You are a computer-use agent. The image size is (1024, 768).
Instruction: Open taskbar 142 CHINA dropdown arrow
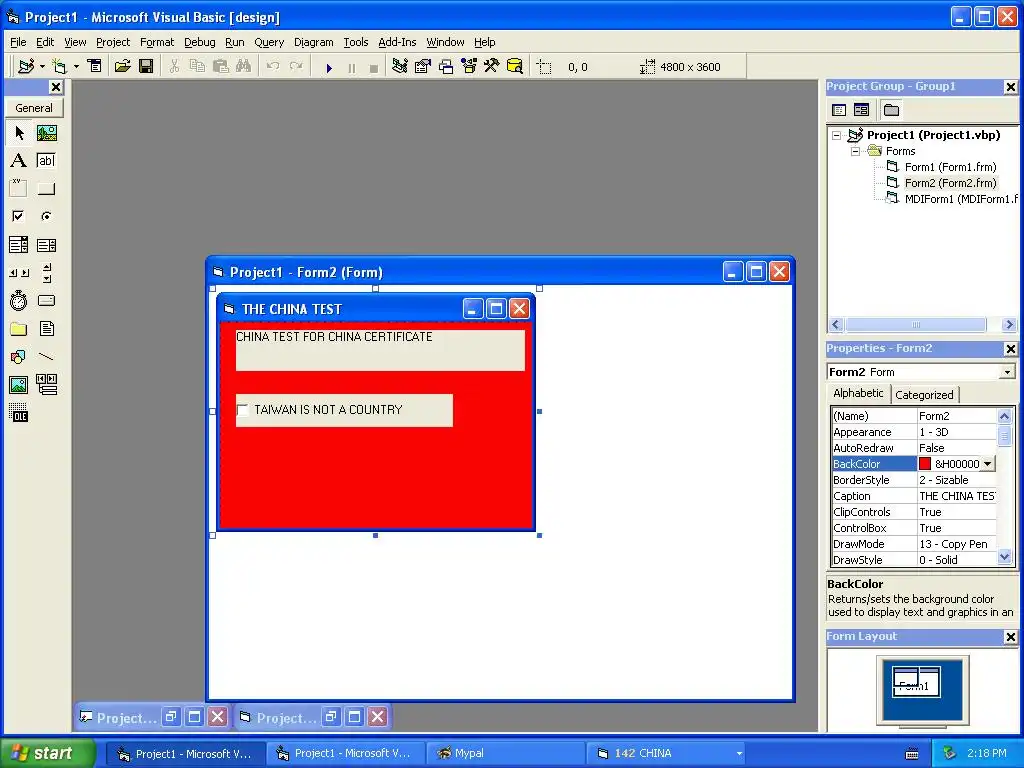[x=739, y=754]
